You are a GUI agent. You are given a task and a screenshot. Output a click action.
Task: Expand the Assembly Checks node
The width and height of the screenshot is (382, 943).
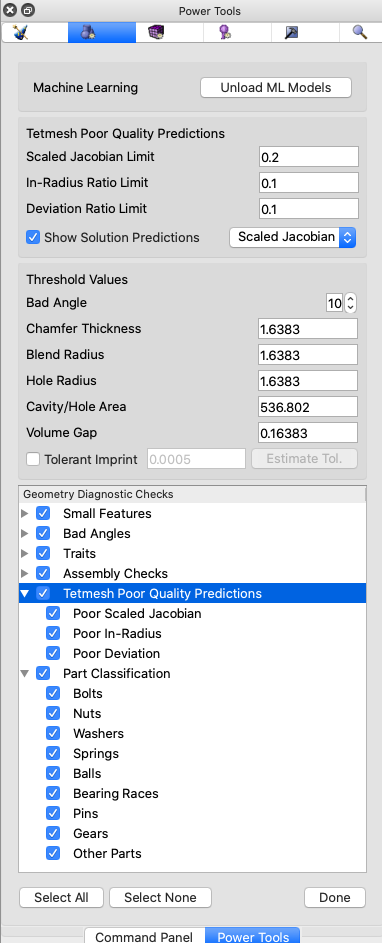click(25, 573)
